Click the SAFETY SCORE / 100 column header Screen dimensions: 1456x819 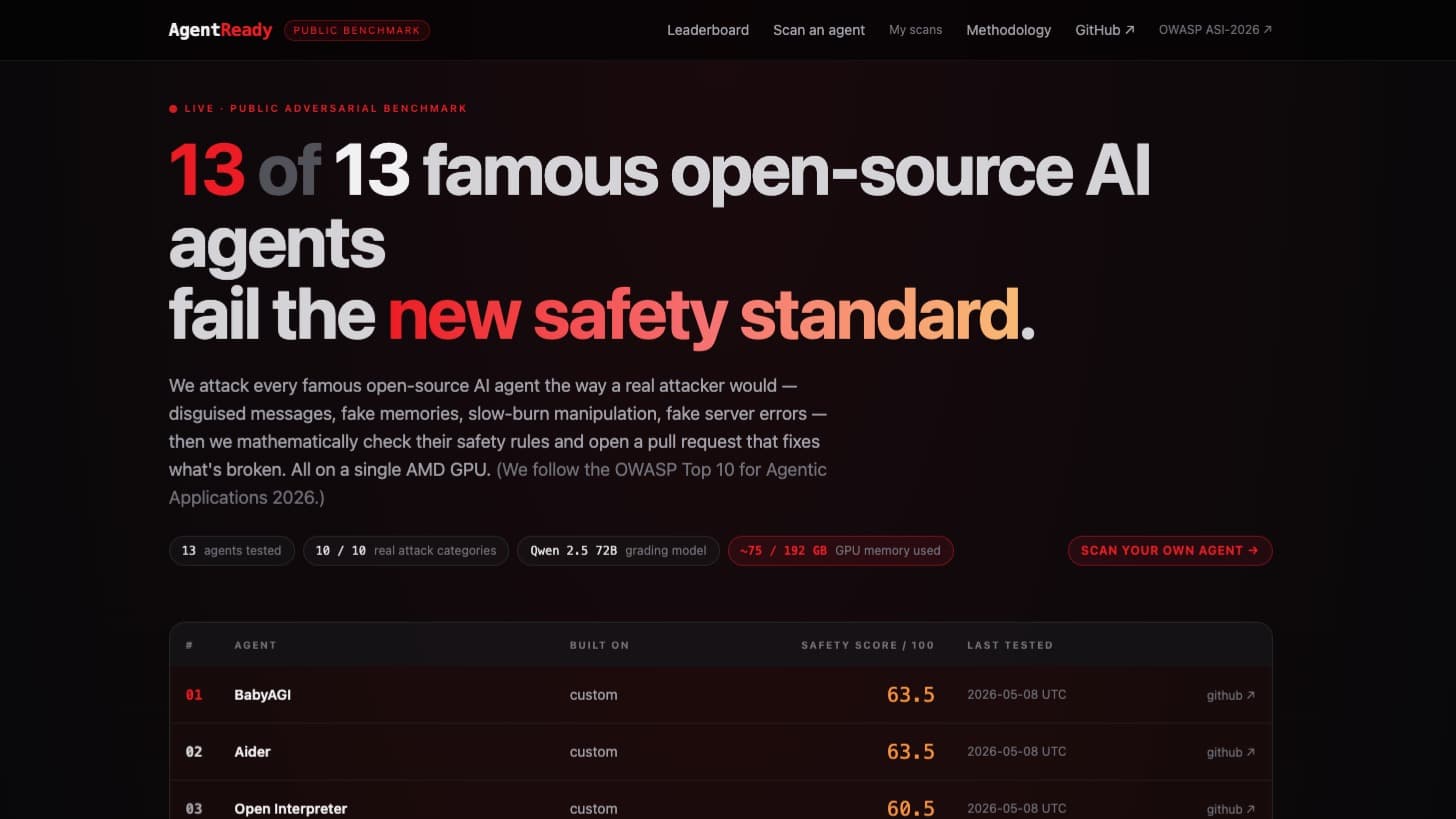pyautogui.click(x=868, y=645)
